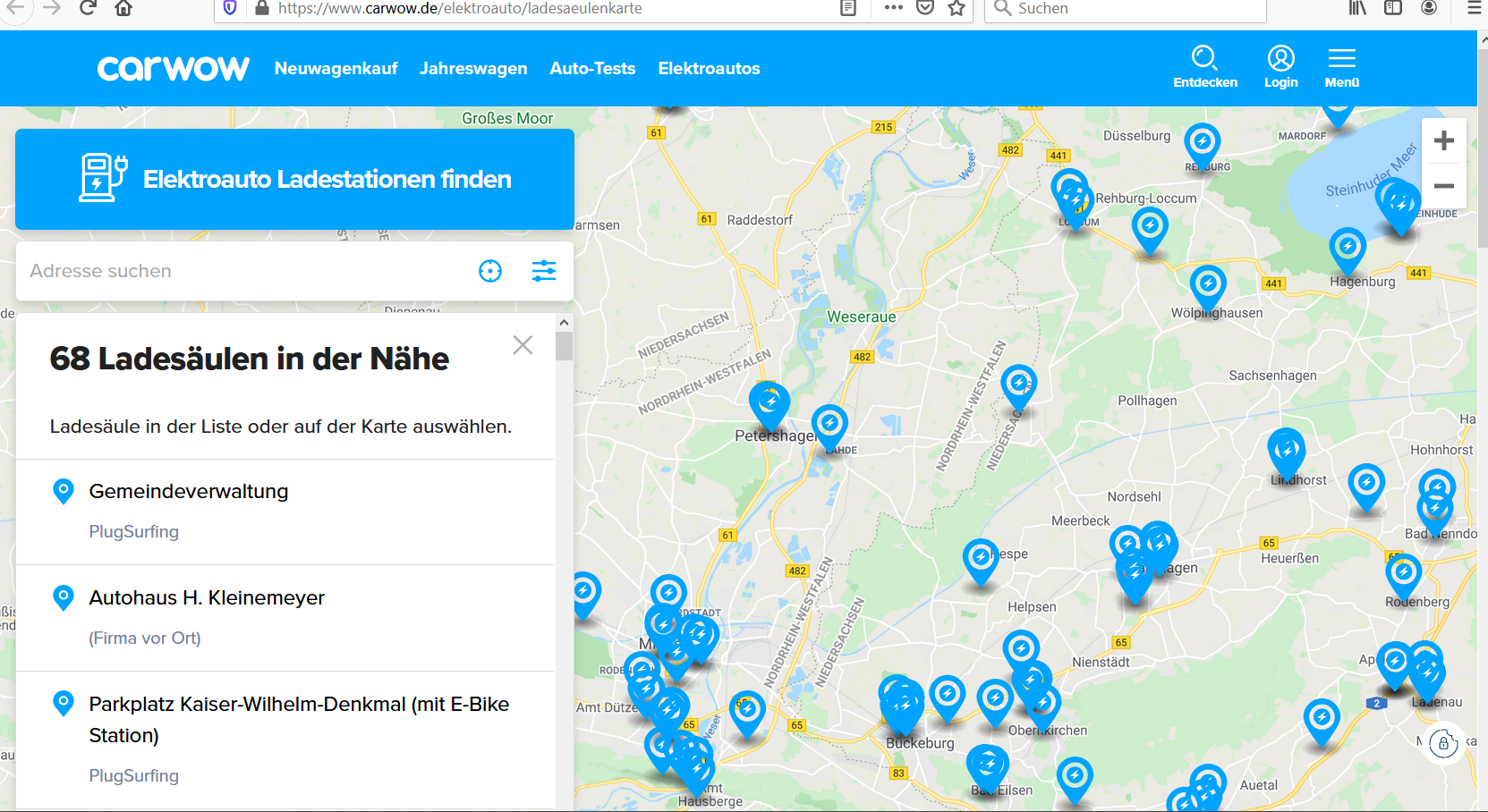Click scroll-up arrow of station list

564,322
